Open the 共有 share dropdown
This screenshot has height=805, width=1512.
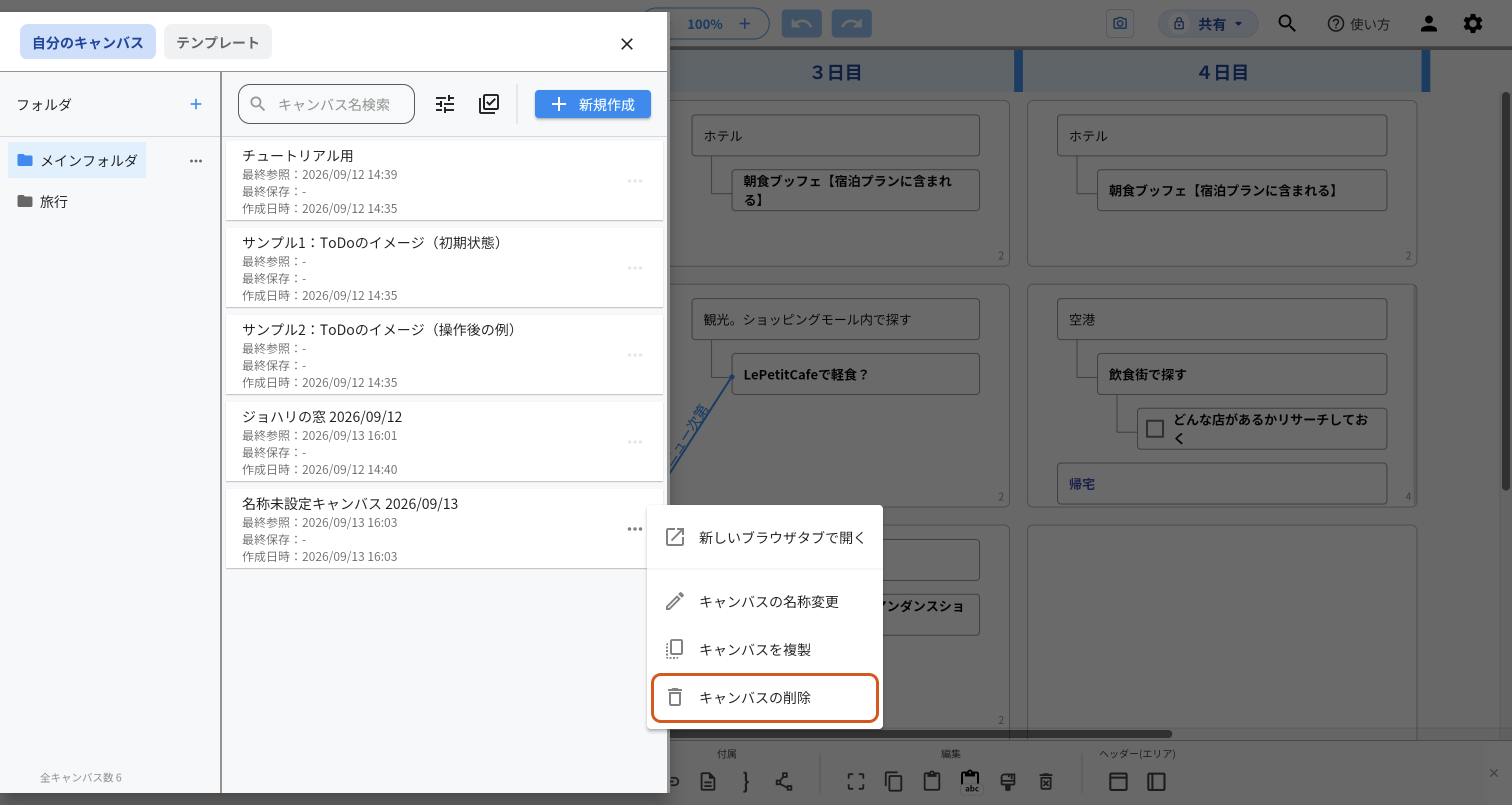pyautogui.click(x=1208, y=24)
